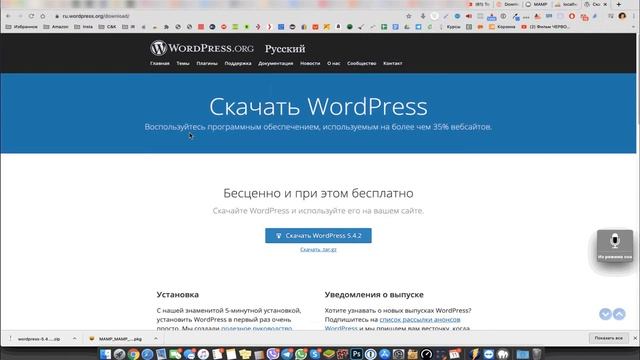
Task: Switch to the Downloads browser tab
Action: click(507, 4)
